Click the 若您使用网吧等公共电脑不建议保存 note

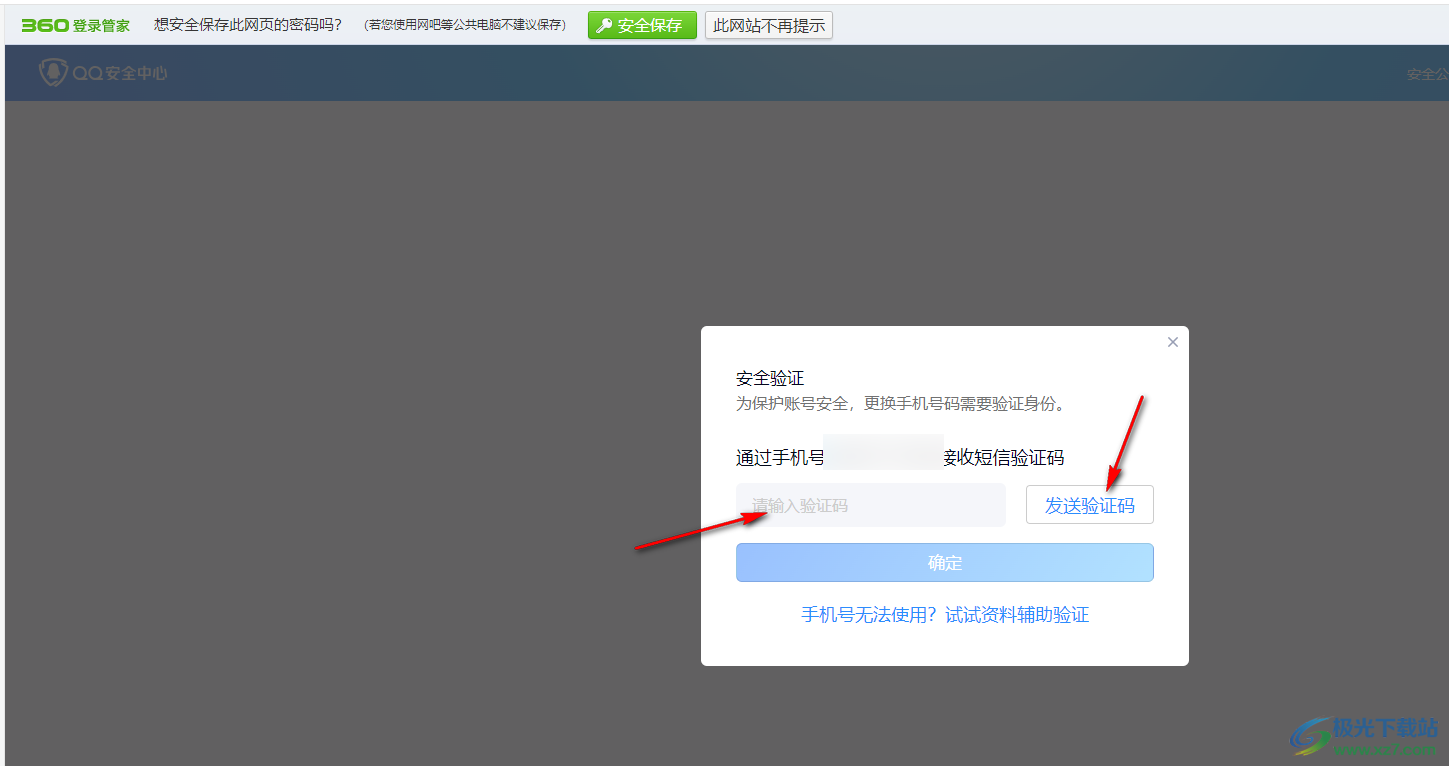pos(465,25)
